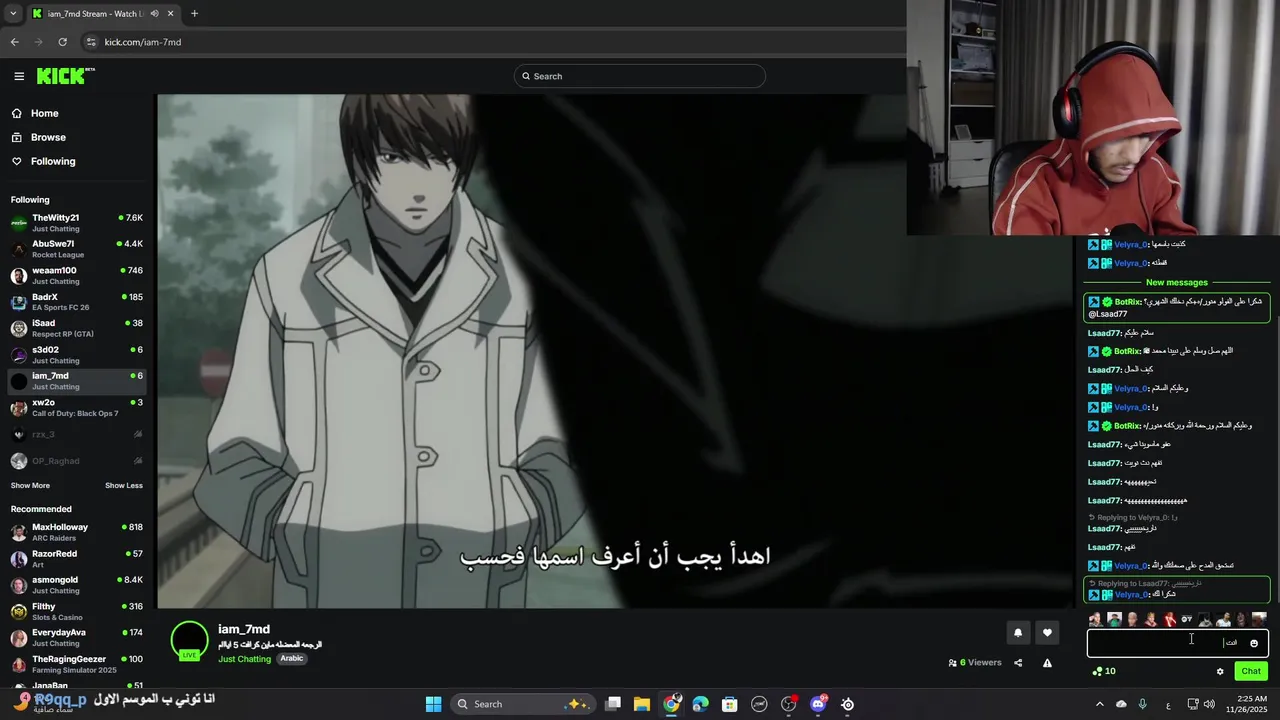1280x720 pixels.
Task: Collapse list with Show Less
Action: (x=124, y=486)
